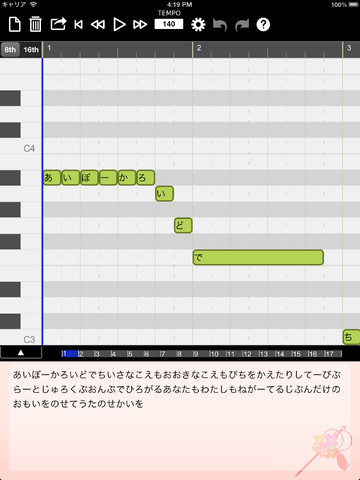Tap the trash can delete icon
Viewport: 360px width, 480px height.
[x=35, y=24]
